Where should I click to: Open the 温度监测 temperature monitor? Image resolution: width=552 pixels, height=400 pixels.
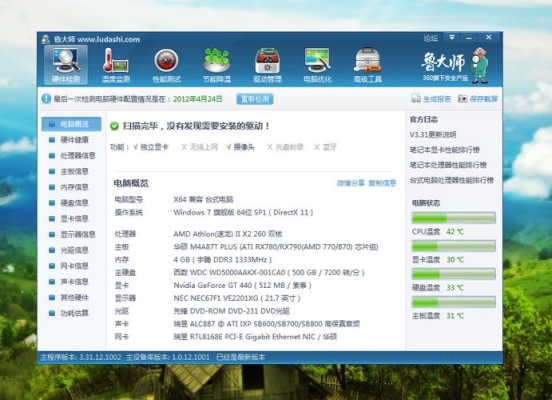(116, 65)
